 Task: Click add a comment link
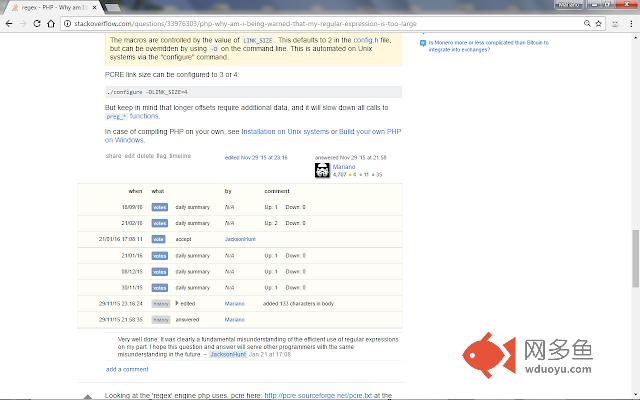(127, 369)
